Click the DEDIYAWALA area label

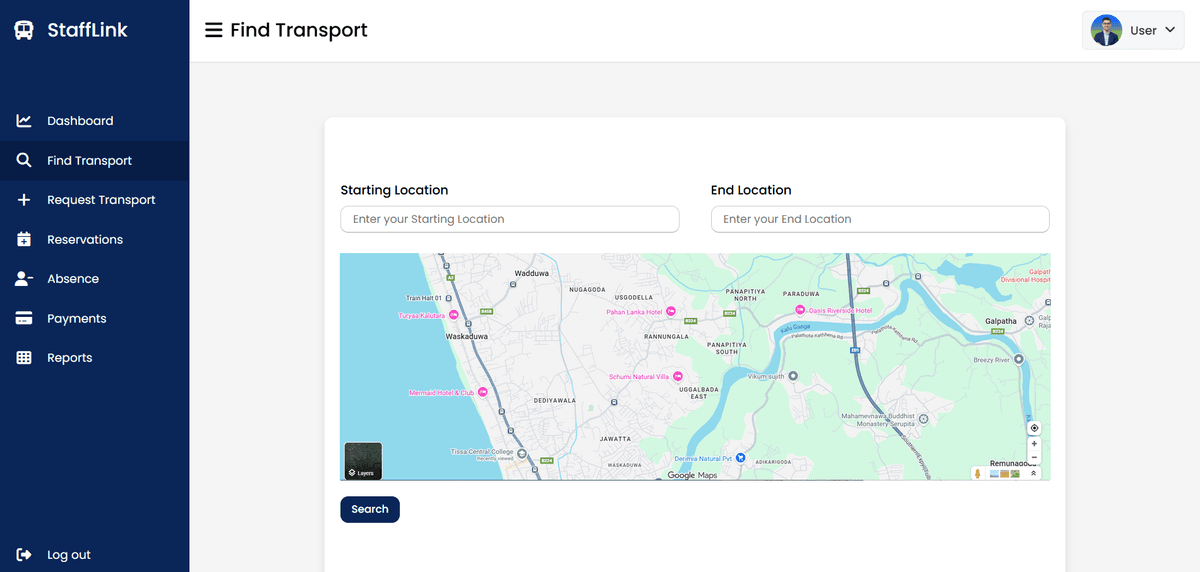tap(555, 400)
